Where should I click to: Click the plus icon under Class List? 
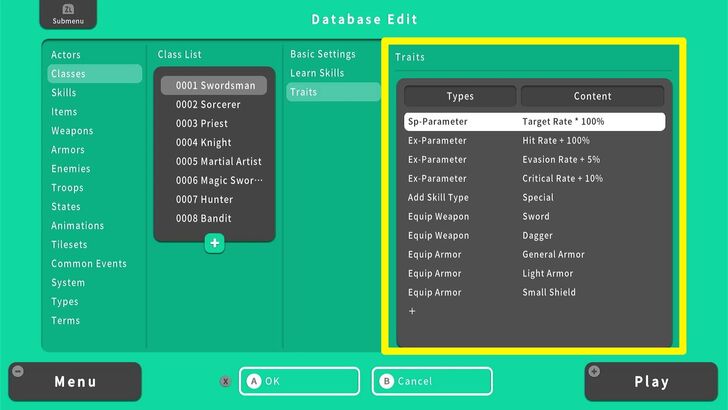(214, 243)
